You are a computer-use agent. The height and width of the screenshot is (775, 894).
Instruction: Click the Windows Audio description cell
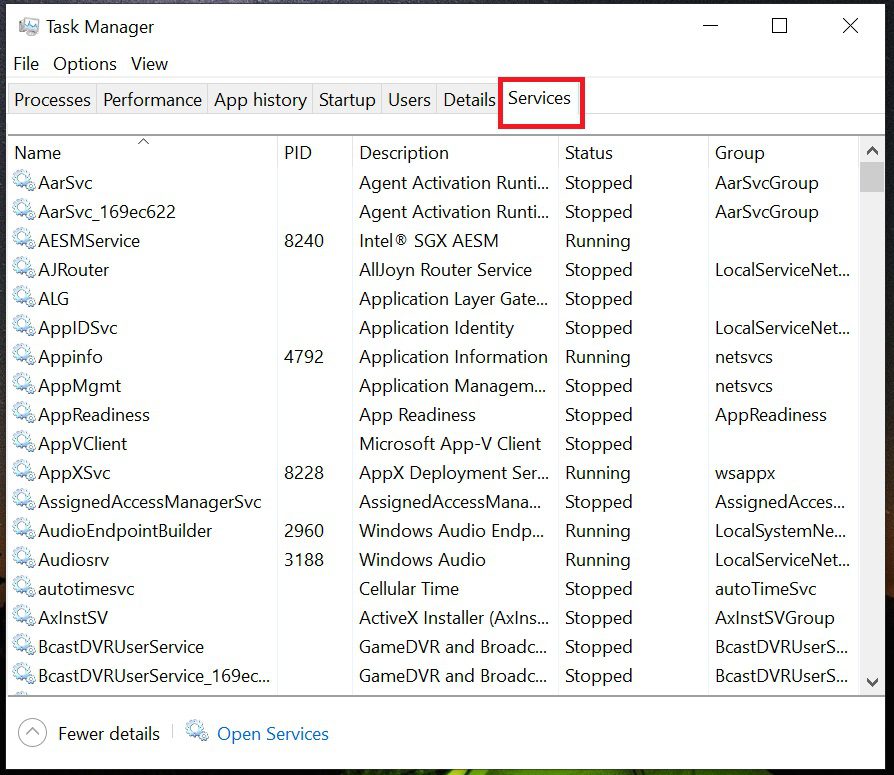pos(422,560)
